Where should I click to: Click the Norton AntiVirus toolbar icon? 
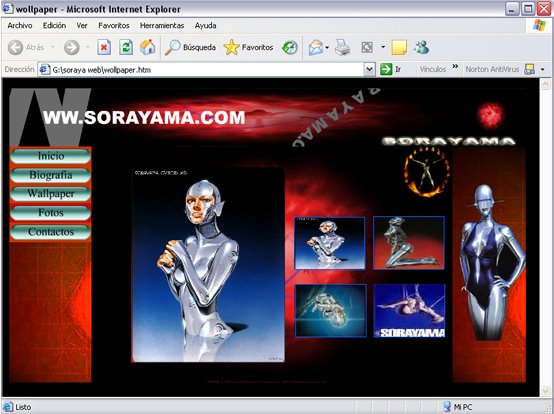(529, 69)
